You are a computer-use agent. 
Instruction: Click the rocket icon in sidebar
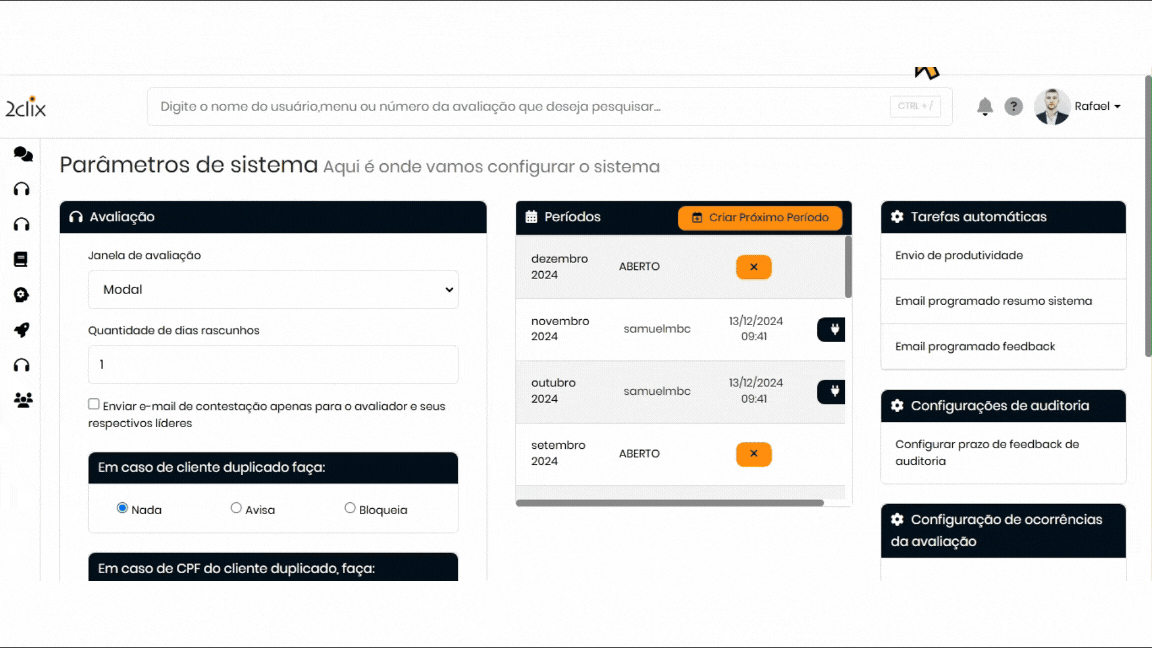coord(21,330)
